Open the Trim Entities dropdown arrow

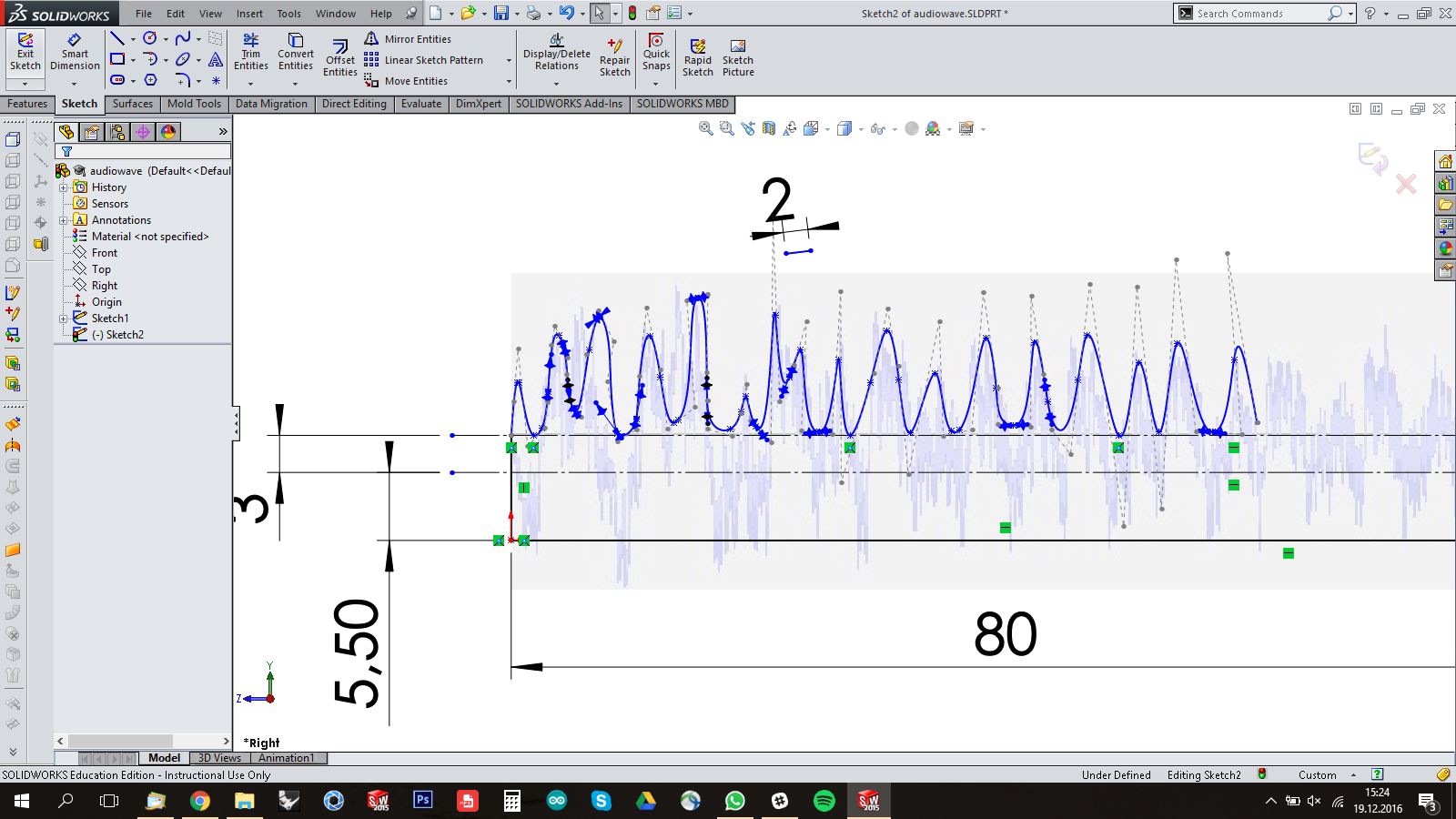tap(250, 84)
